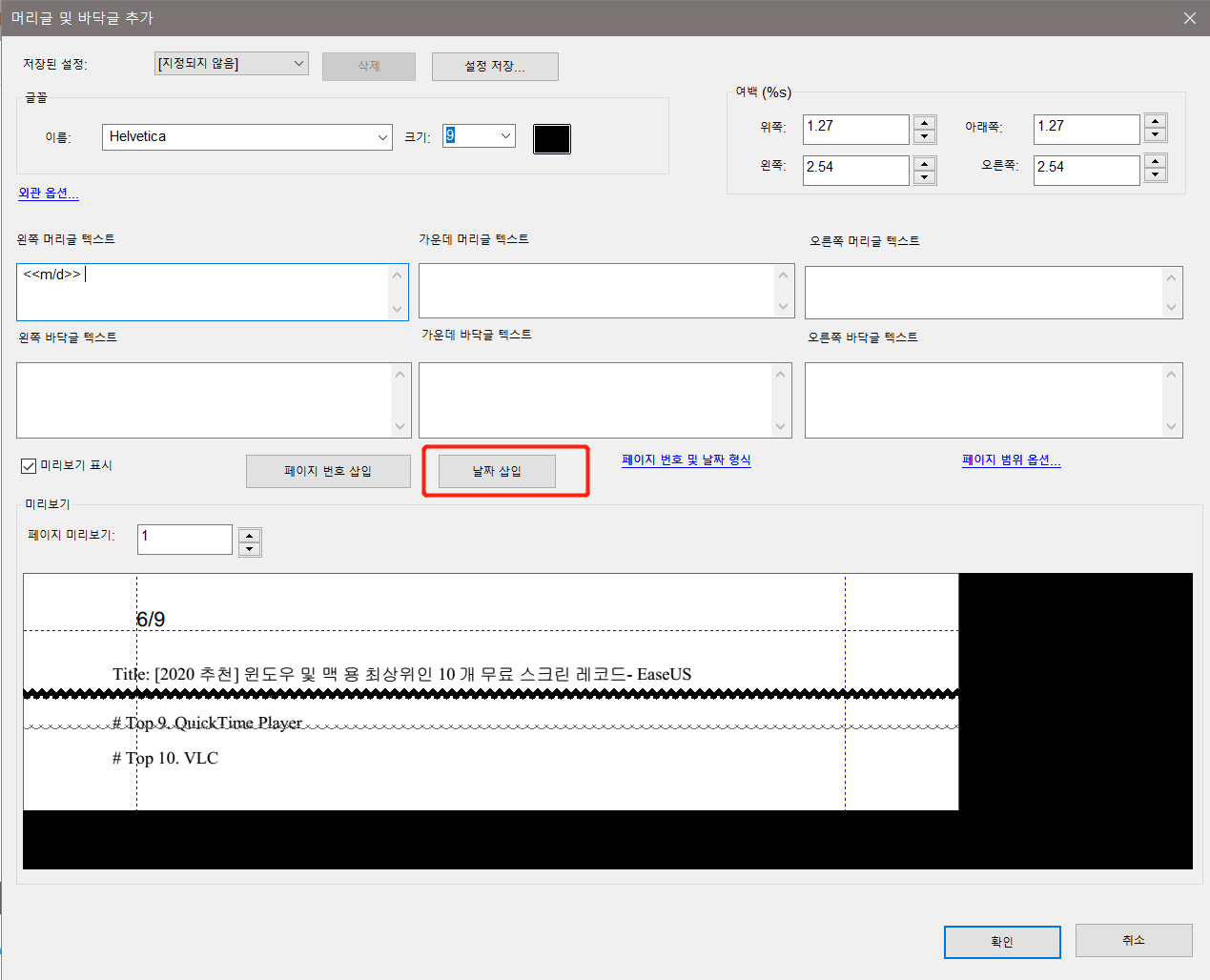This screenshot has width=1210, height=980.
Task: Close the header and footer dialog
Action: 1189,18
